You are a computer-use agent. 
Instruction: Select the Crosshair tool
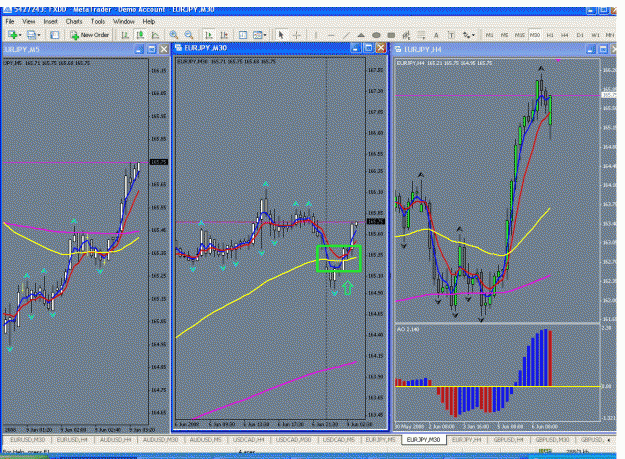296,35
